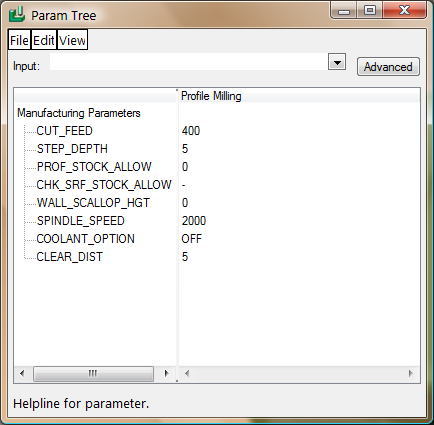Click right scroll arrow of parameter names pane

coord(166,373)
